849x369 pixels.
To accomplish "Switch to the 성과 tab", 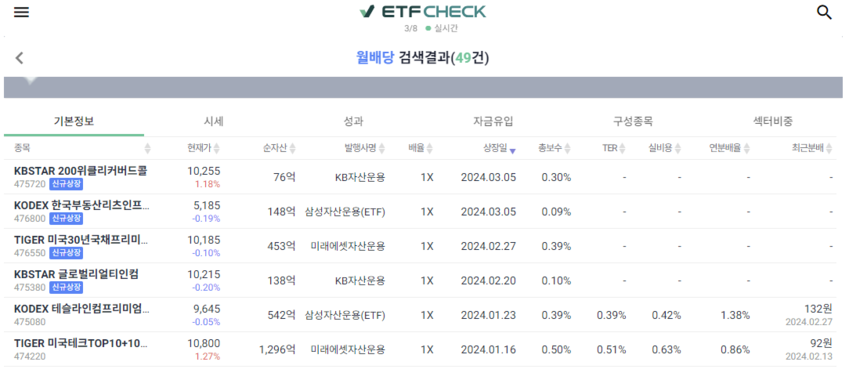I will 354,121.
